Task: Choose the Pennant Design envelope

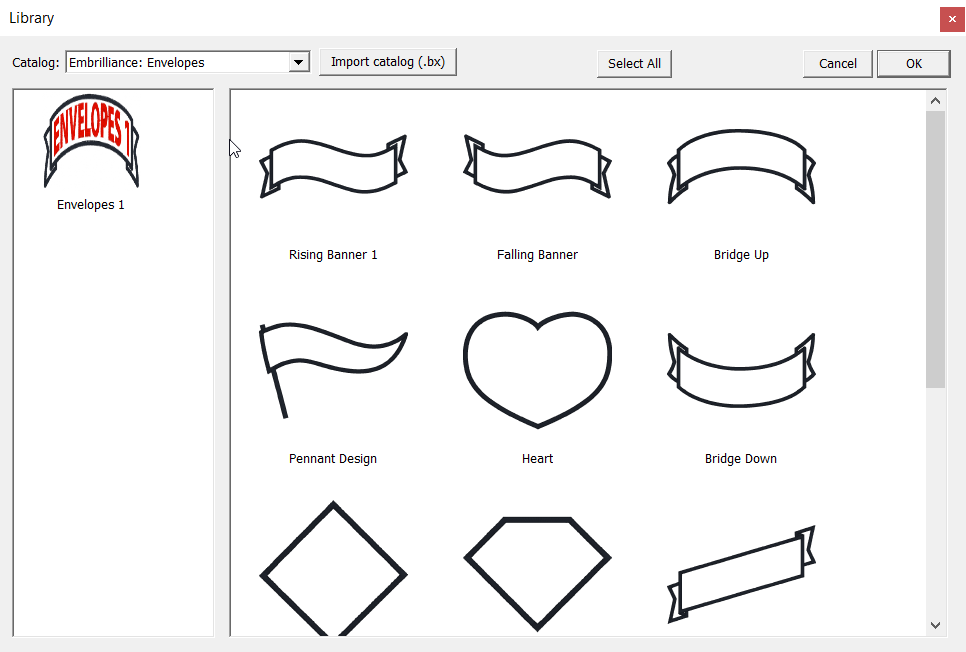Action: pos(333,370)
